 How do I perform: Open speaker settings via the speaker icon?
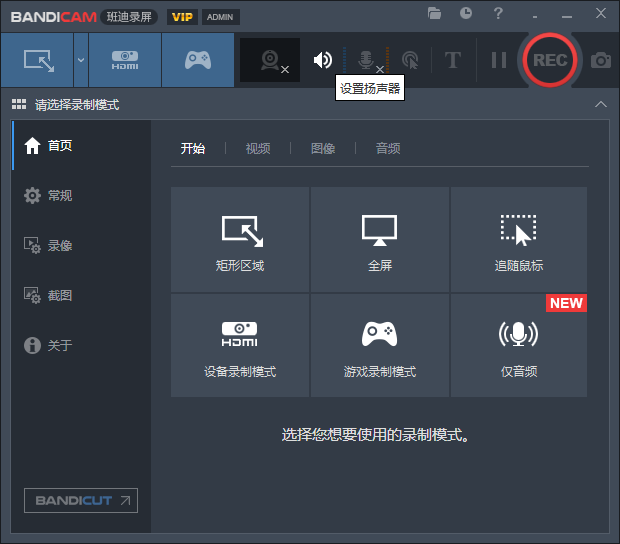323,60
